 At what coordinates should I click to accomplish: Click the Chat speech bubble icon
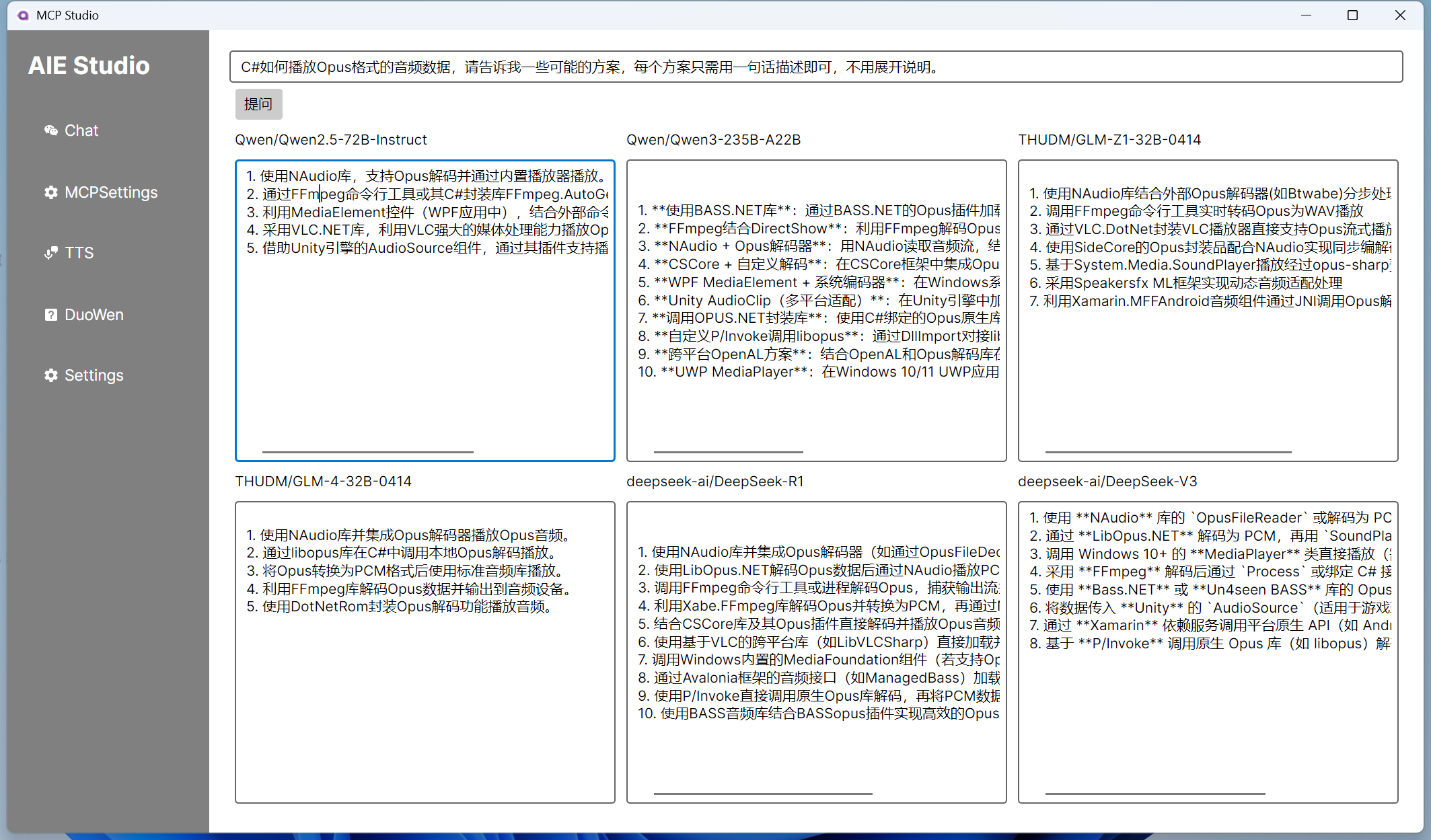click(x=51, y=130)
